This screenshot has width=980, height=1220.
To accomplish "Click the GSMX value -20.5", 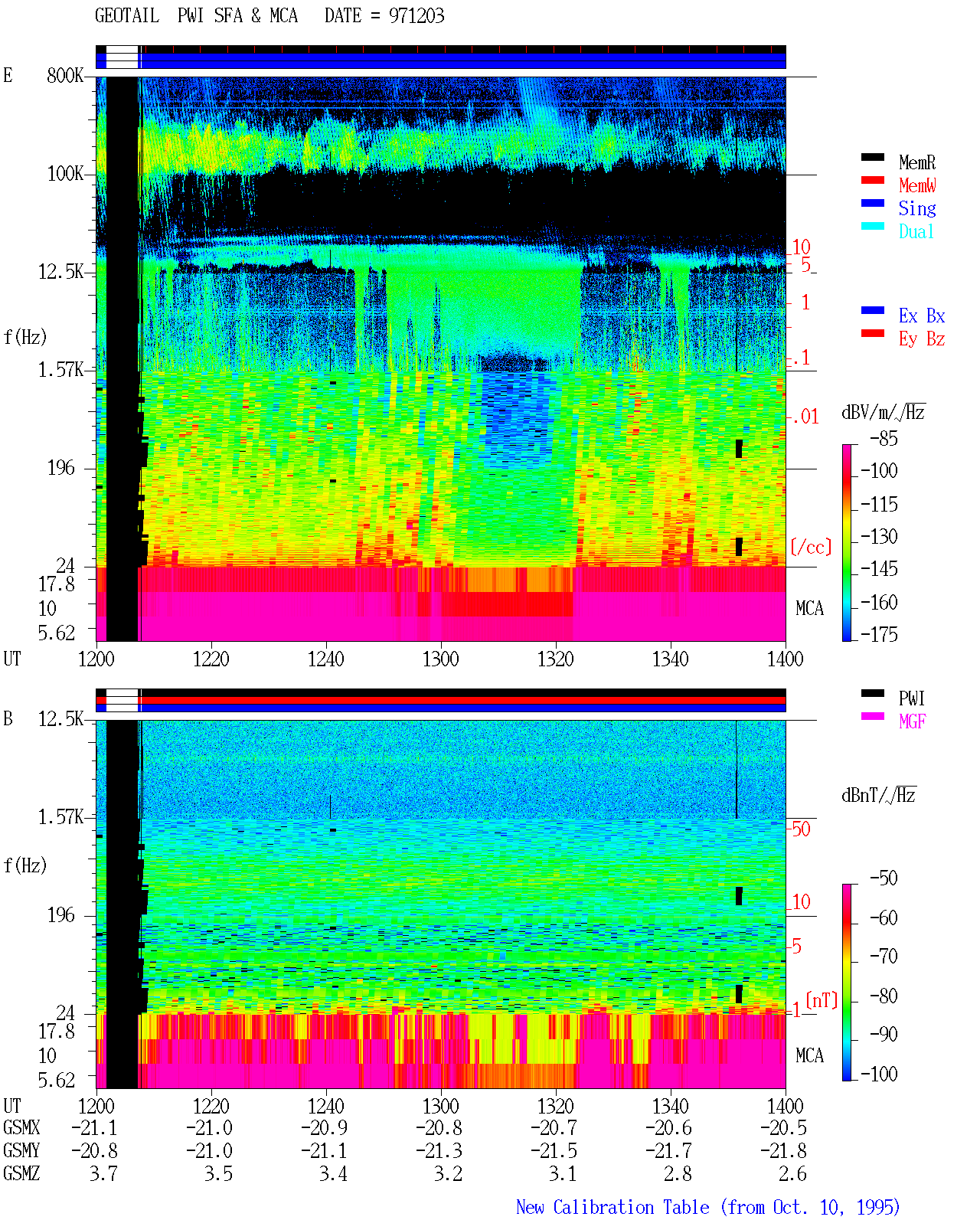I will click(784, 1127).
